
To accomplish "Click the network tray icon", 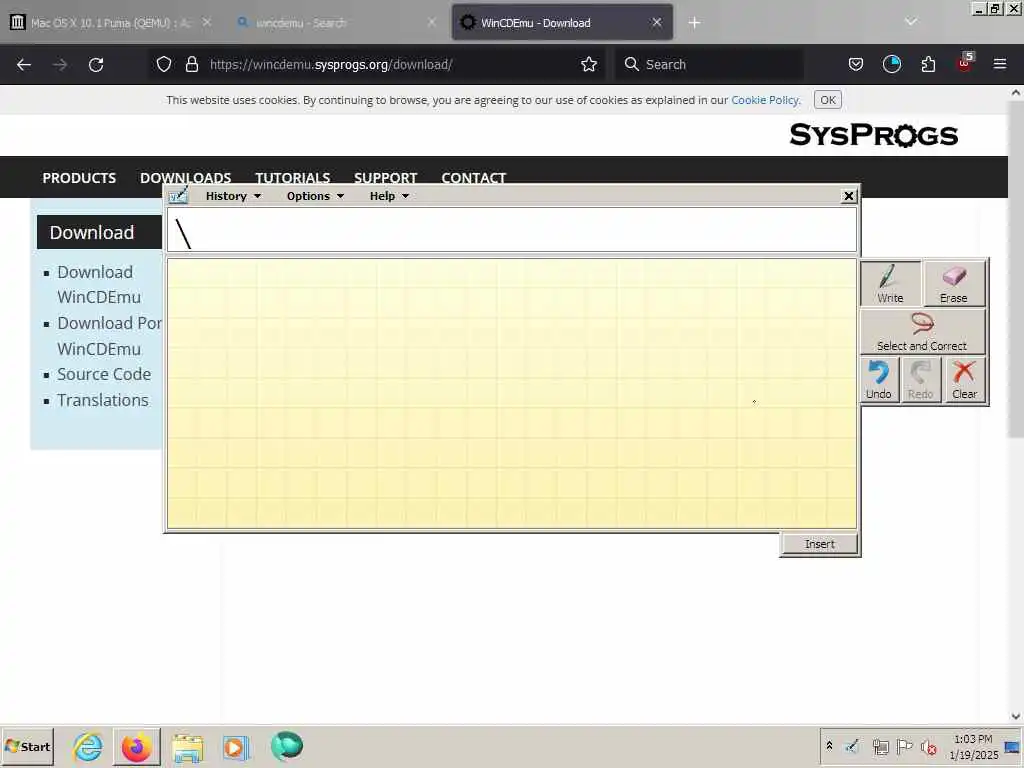I will 880,746.
